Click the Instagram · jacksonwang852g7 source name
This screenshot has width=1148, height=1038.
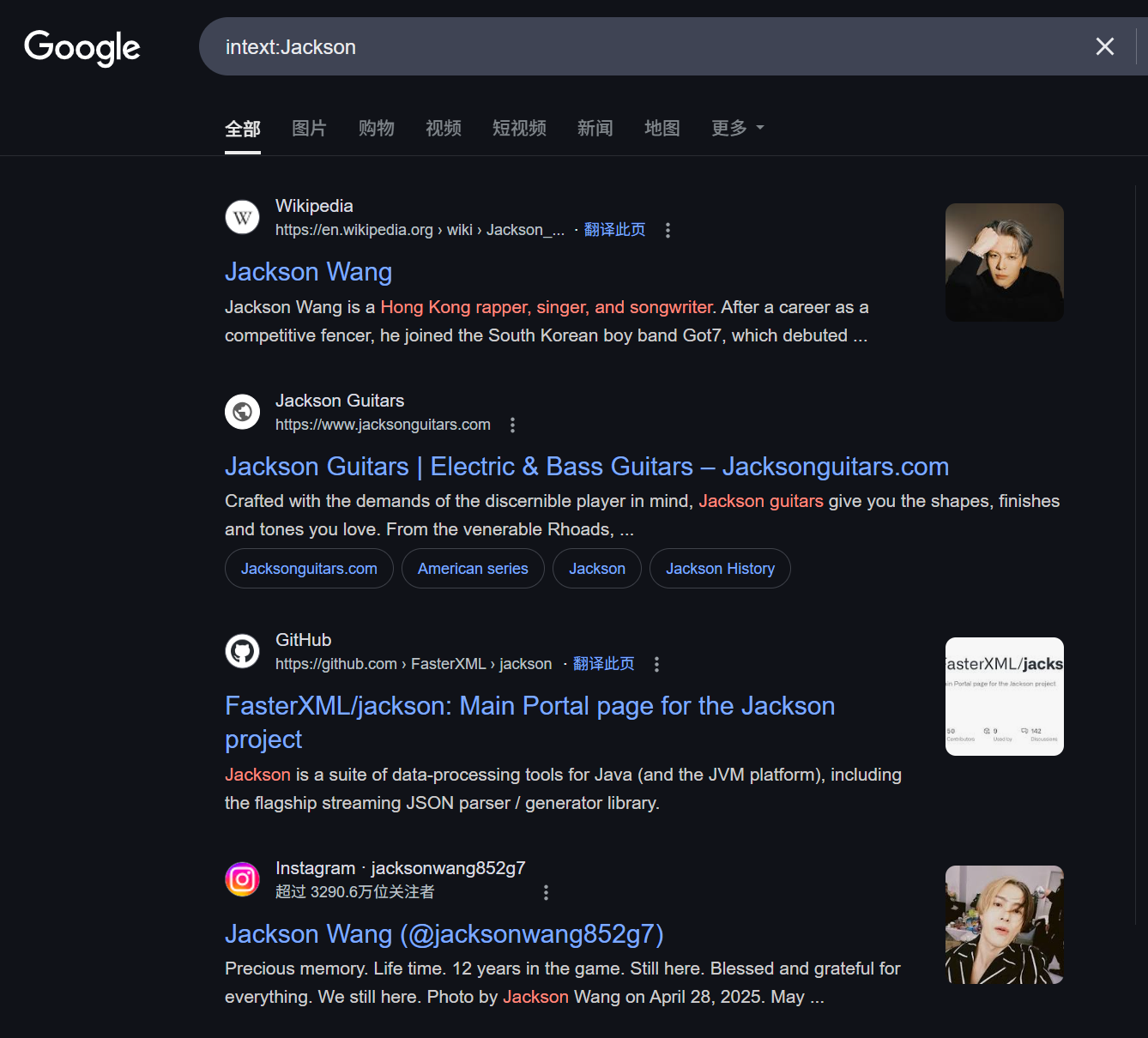click(x=400, y=868)
